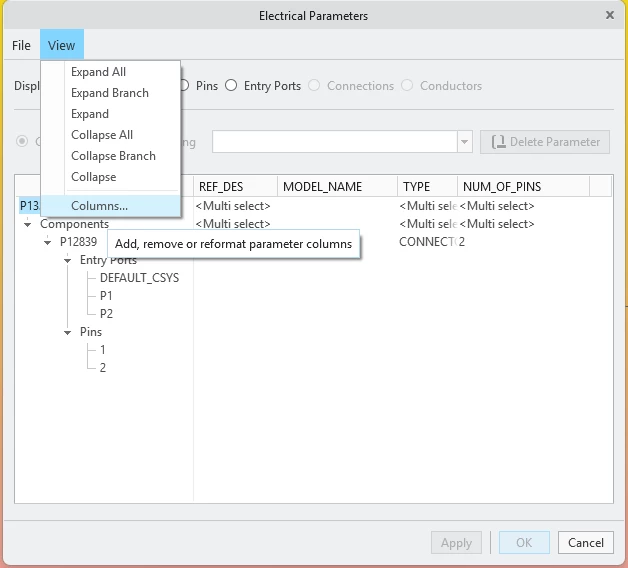Collapse the Pins tree branch
This screenshot has width=628, height=568.
[67, 332]
